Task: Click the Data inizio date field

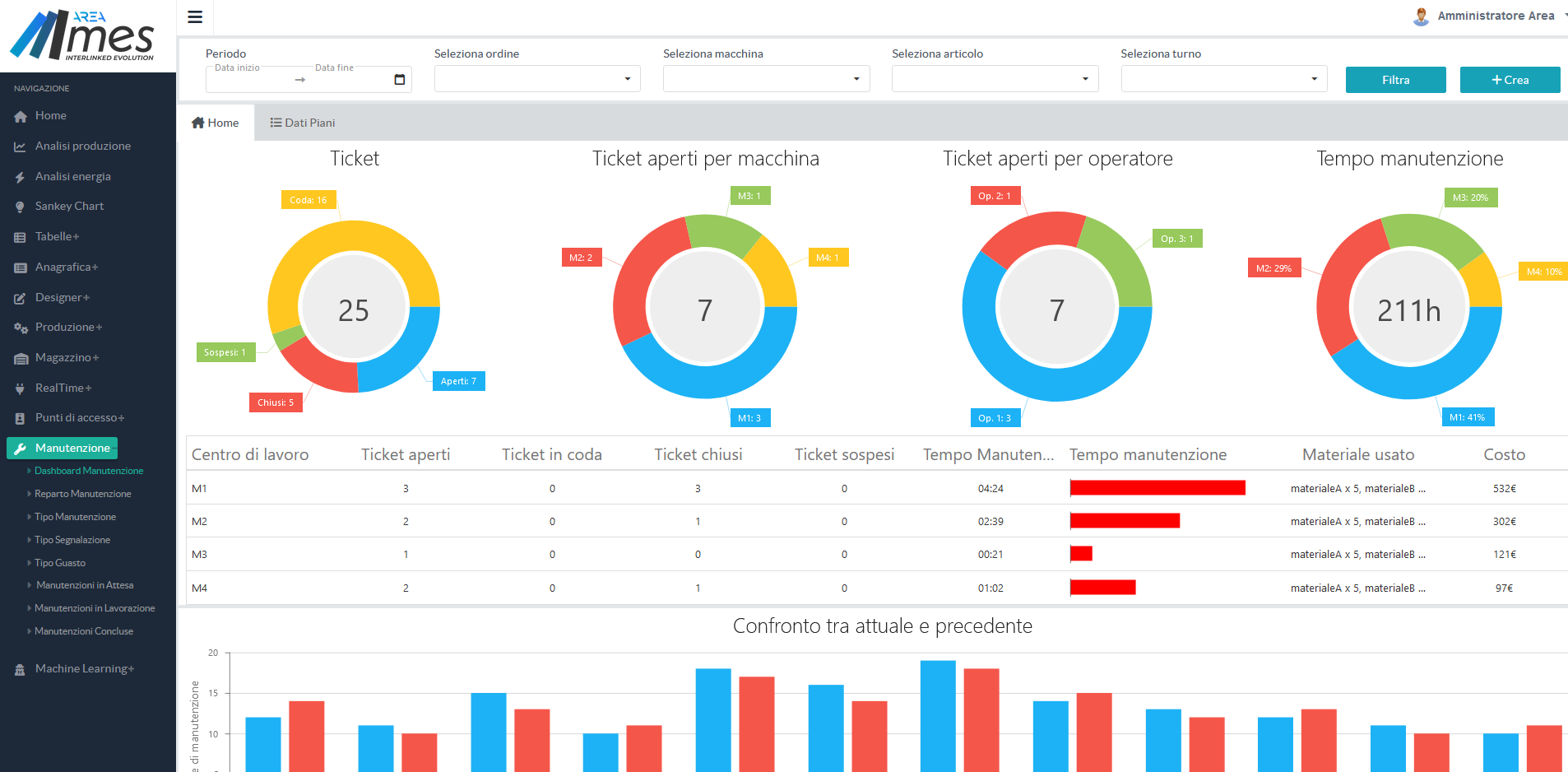Action: pos(249,79)
